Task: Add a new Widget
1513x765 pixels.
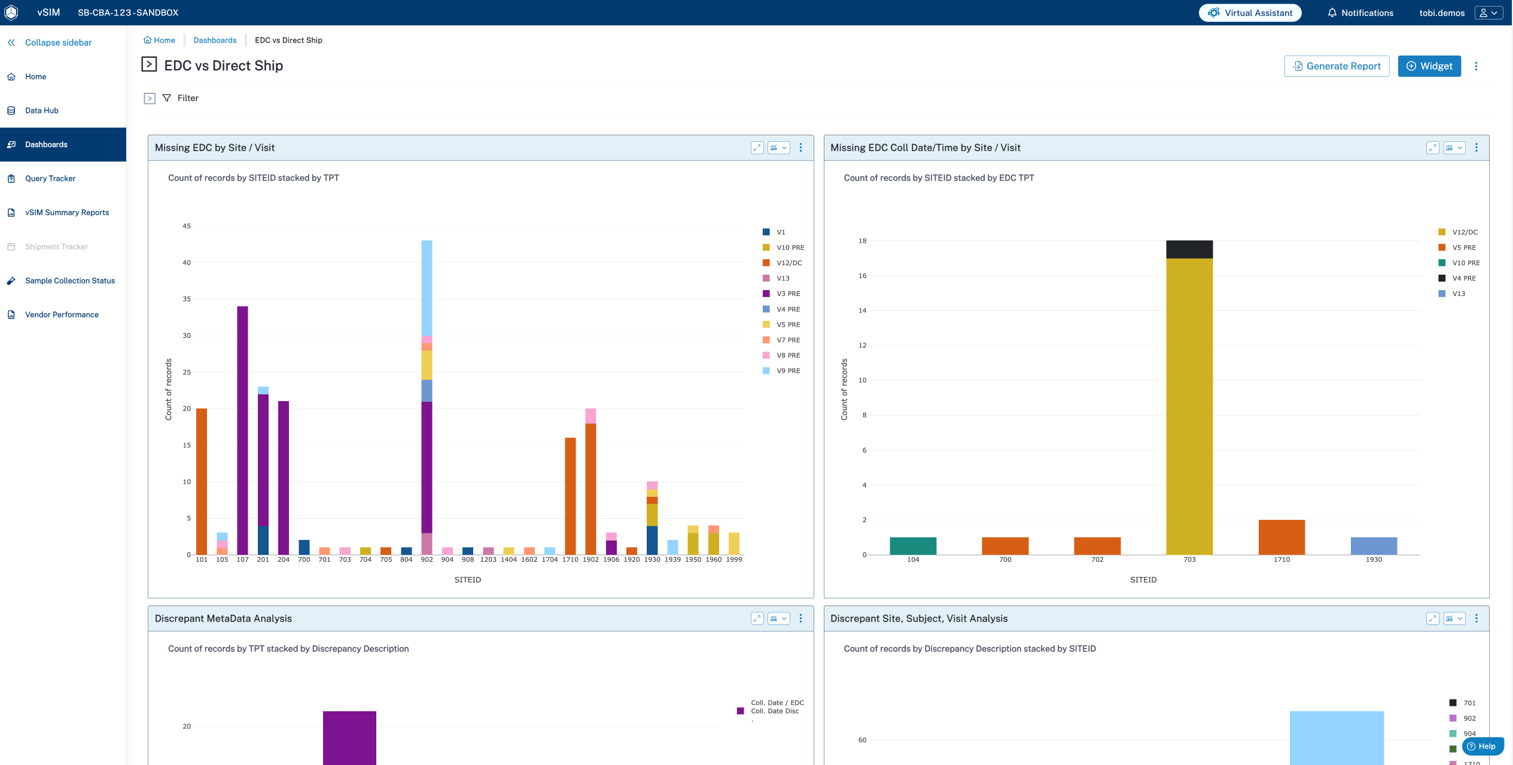Action: tap(1429, 66)
